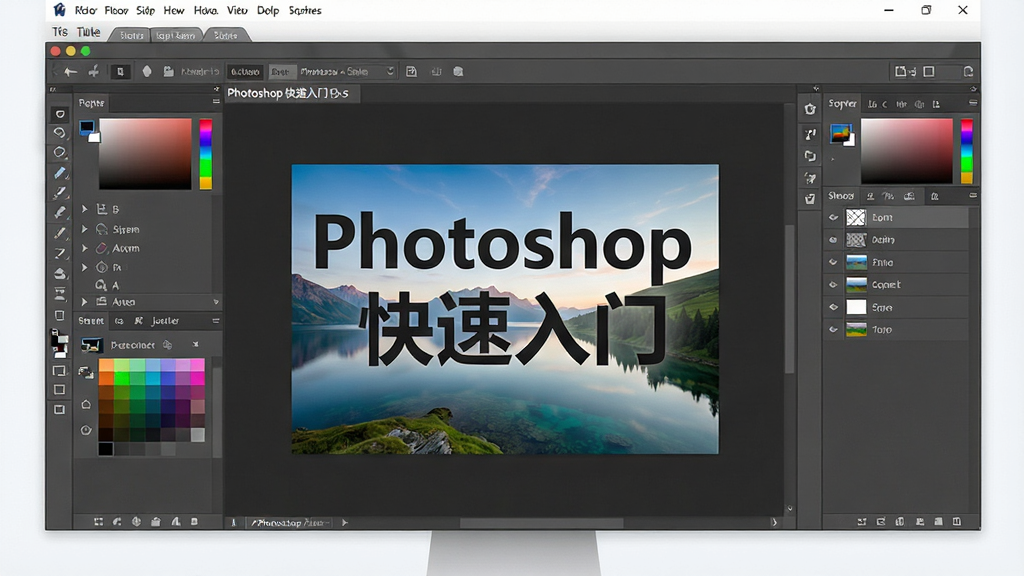Open the swatches panel options menu
This screenshot has width=1024, height=576.
216,321
